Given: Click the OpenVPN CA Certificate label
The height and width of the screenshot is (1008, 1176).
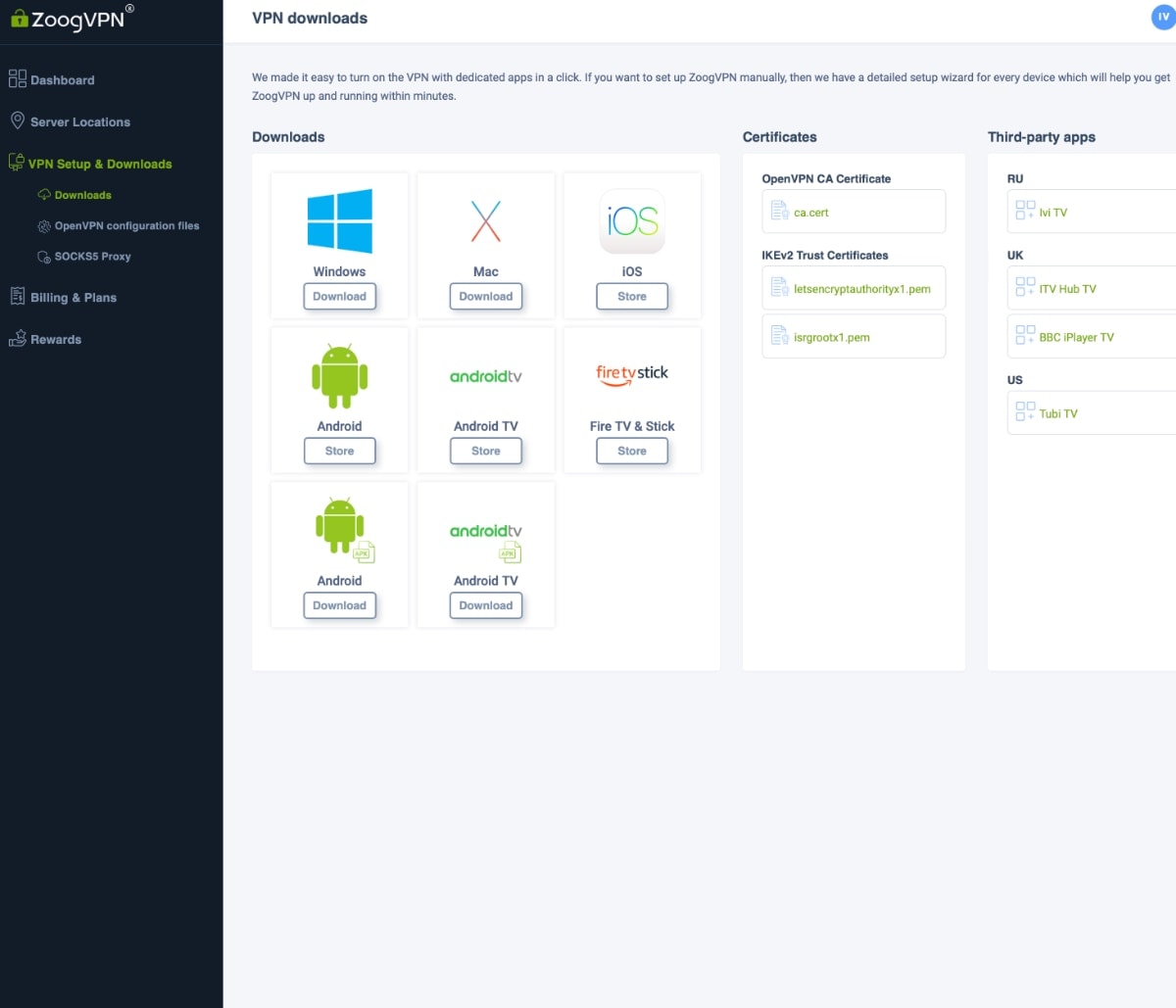Looking at the screenshot, I should [826, 179].
